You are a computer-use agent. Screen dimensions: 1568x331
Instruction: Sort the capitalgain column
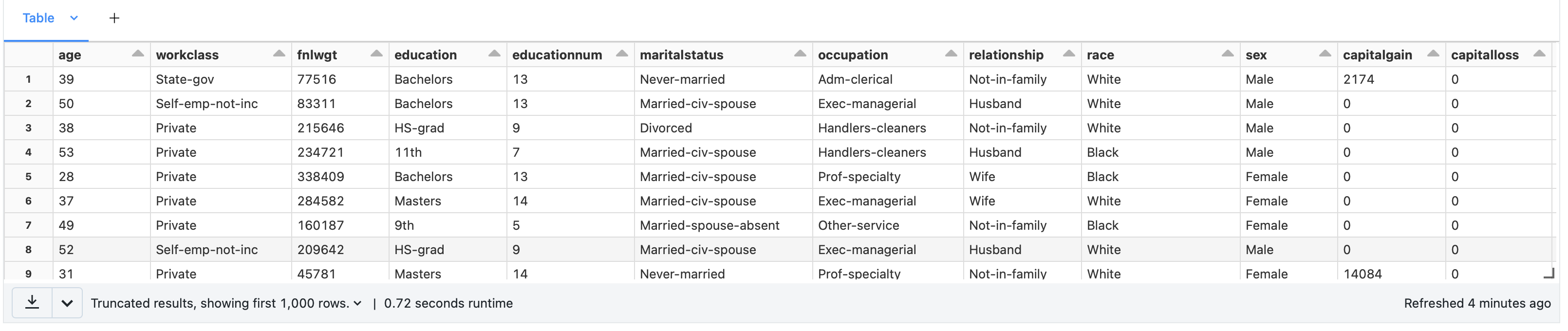[1433, 54]
